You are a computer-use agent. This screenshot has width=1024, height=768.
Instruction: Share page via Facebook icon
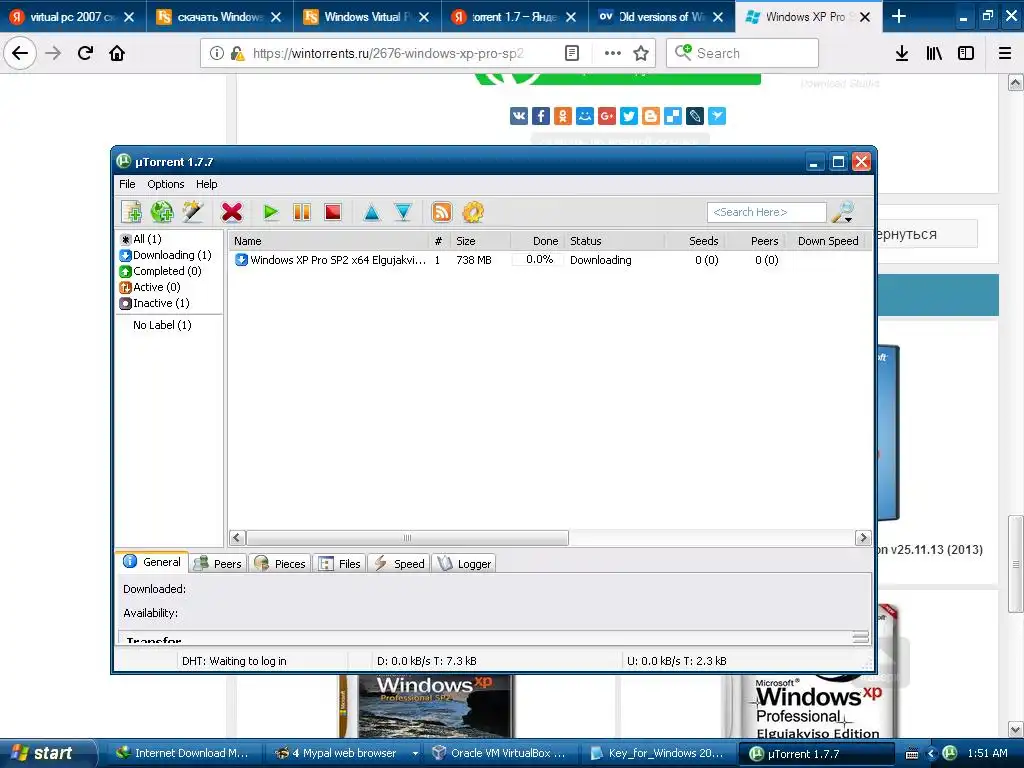[x=541, y=116]
